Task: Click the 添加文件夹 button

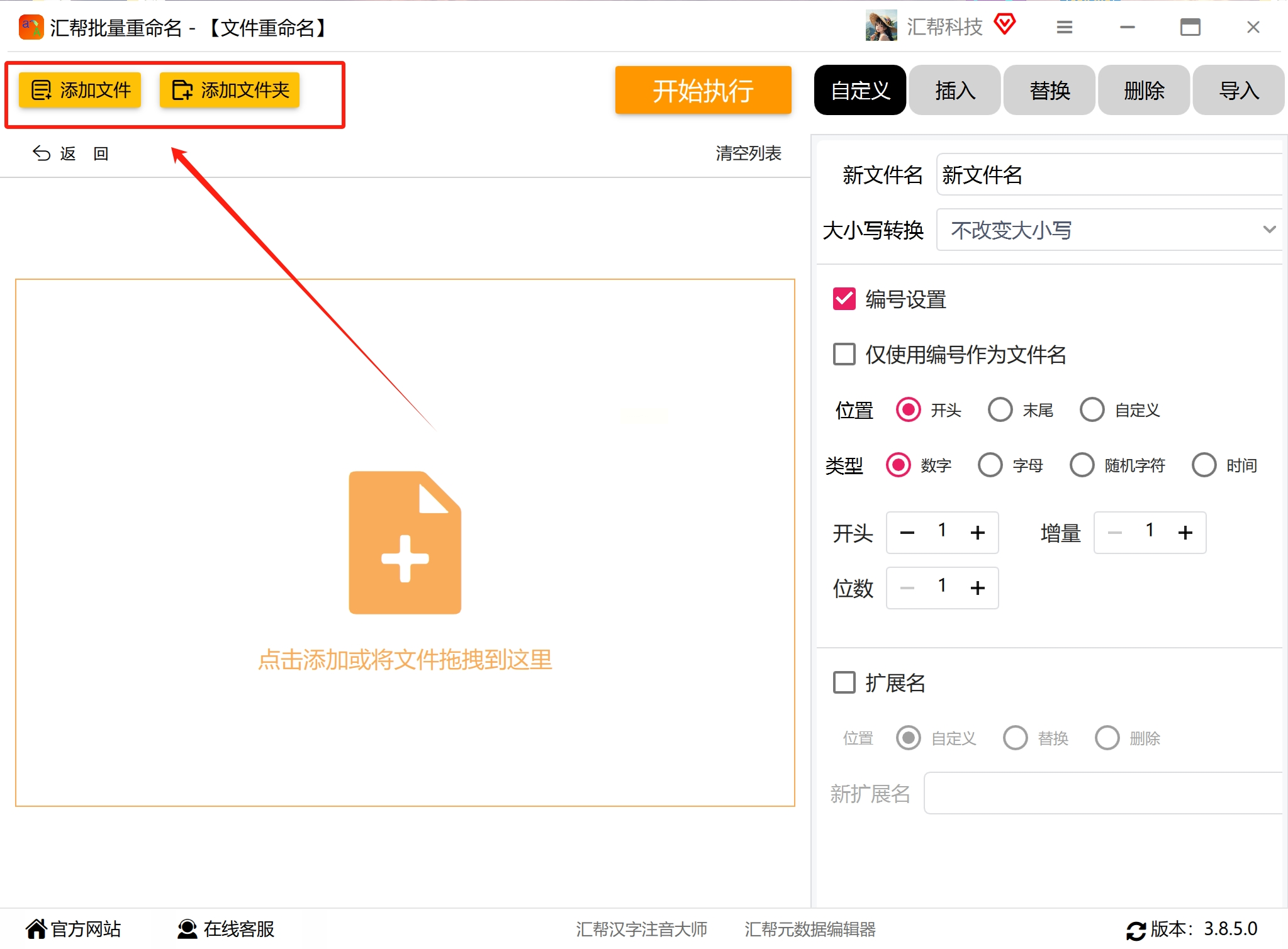Action: [x=230, y=91]
